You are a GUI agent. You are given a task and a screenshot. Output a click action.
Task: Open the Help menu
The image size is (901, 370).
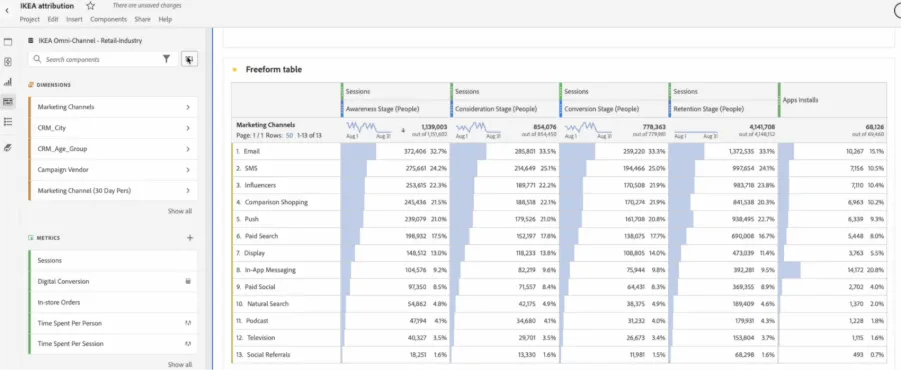point(165,19)
